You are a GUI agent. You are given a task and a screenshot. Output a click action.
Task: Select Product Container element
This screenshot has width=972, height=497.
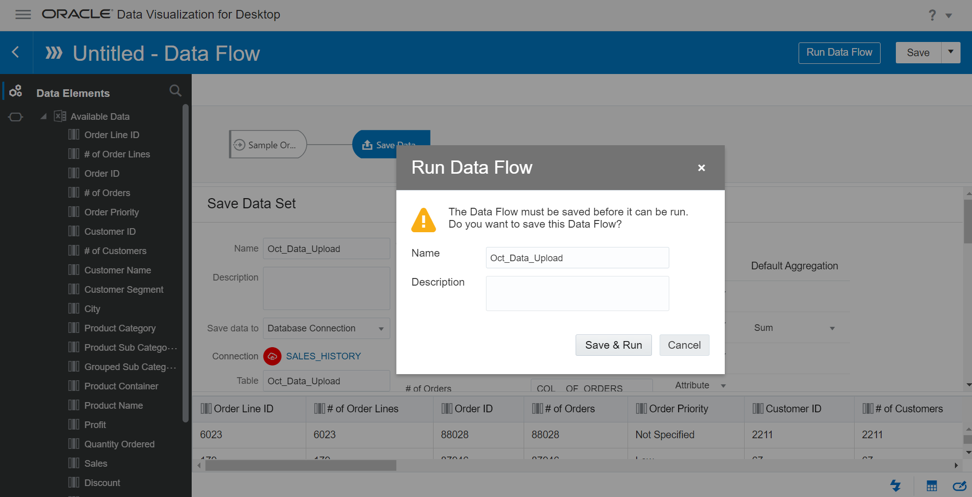(122, 386)
